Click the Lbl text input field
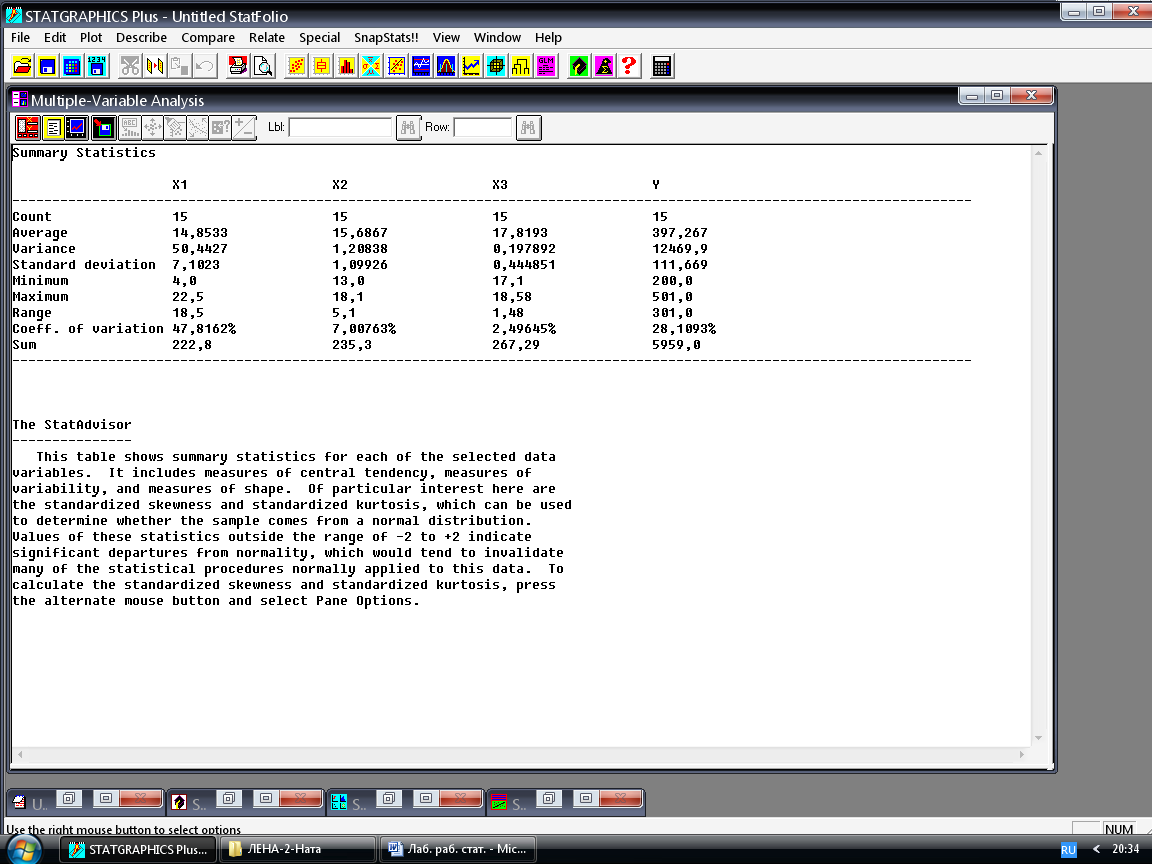Viewport: 1152px width, 864px height. [340, 127]
